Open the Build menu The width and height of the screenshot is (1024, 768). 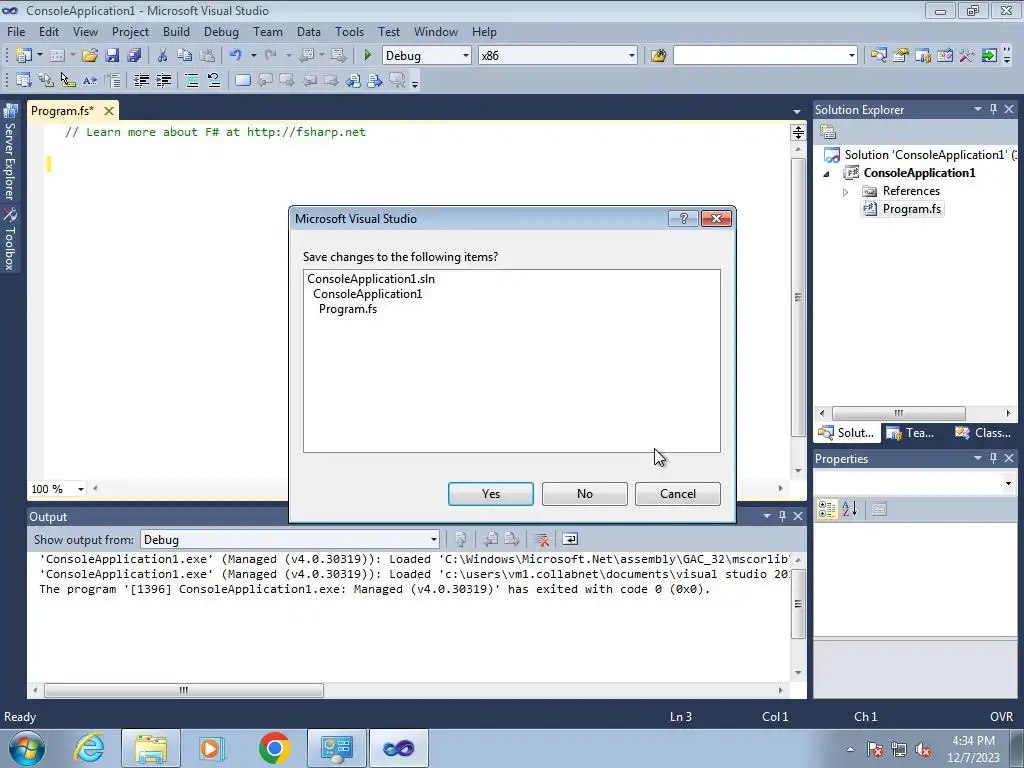[176, 31]
